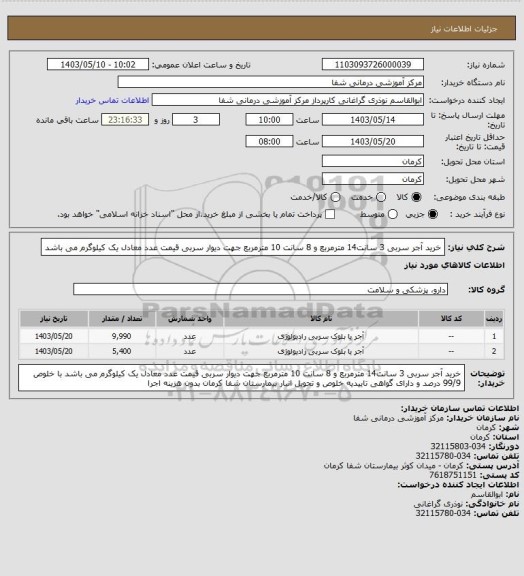The image size is (524, 576).
Task: Click the announcement date field 1403/05/10 - 10:02
Action: tap(98, 64)
